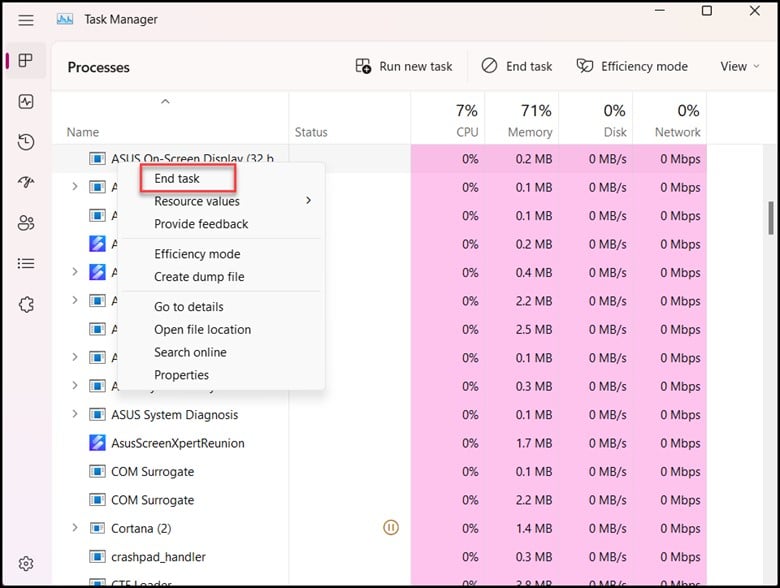Open the Details sidebar tab

[26, 263]
